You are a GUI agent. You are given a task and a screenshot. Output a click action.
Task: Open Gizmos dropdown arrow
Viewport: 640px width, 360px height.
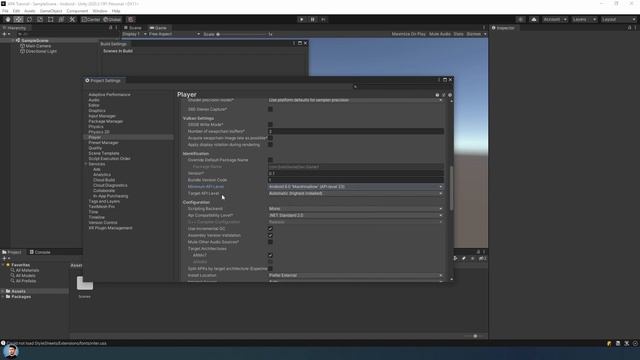[x=485, y=34]
